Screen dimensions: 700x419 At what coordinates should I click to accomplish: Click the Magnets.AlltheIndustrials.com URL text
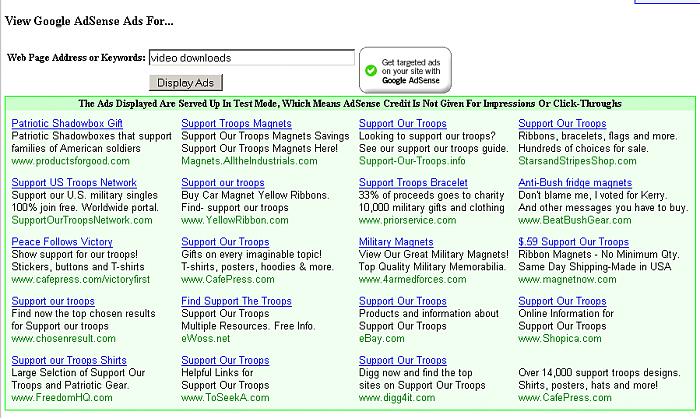point(249,161)
